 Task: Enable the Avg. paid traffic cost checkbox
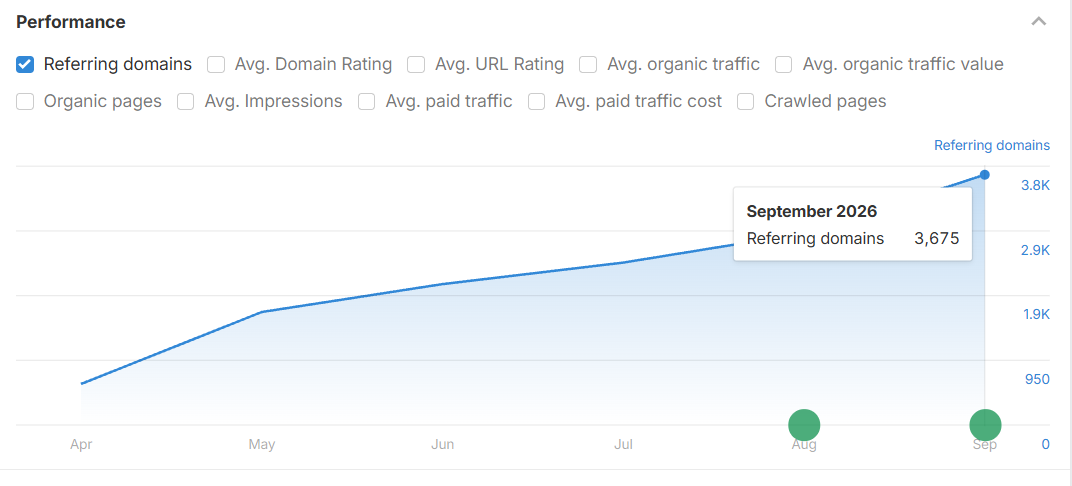[x=537, y=102]
